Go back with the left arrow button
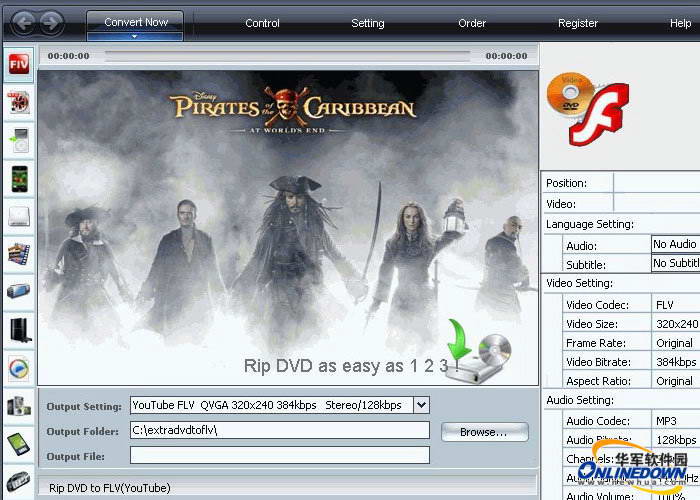700x500 pixels. (x=23, y=22)
